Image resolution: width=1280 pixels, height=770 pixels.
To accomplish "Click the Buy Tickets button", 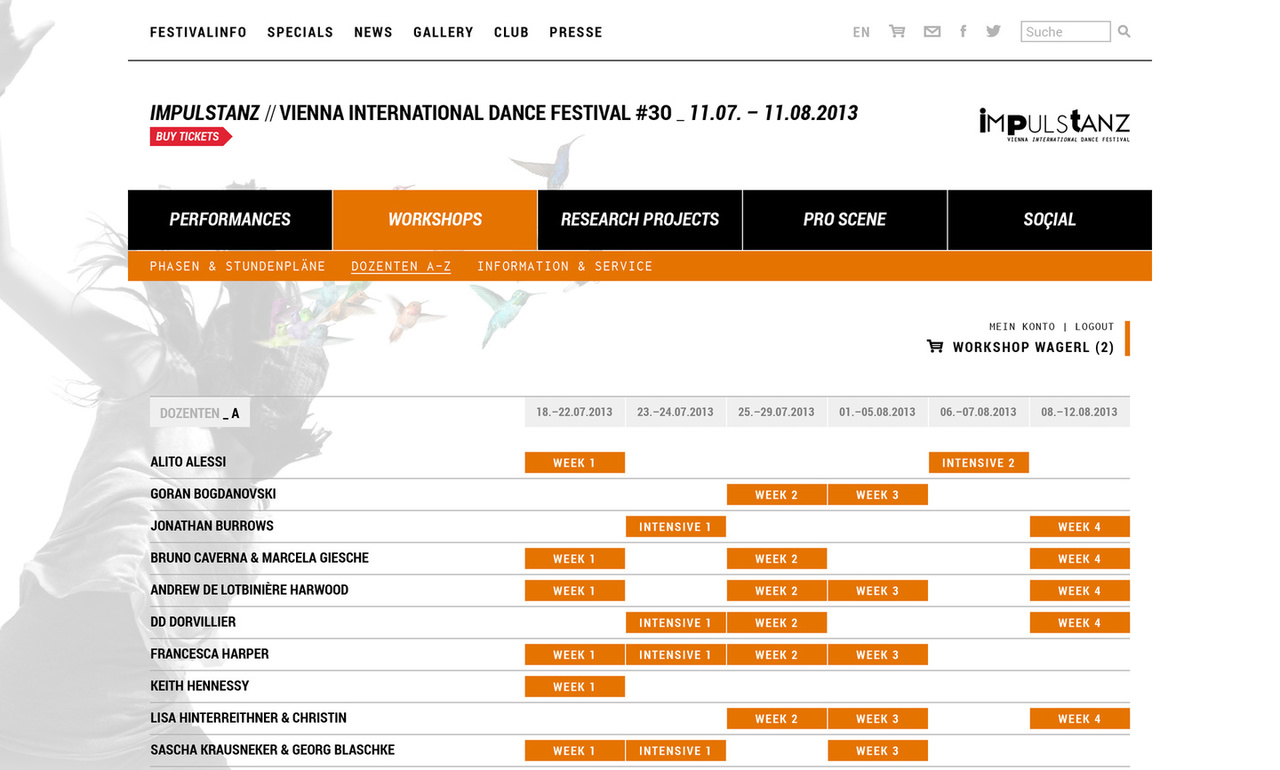I will pyautogui.click(x=190, y=136).
